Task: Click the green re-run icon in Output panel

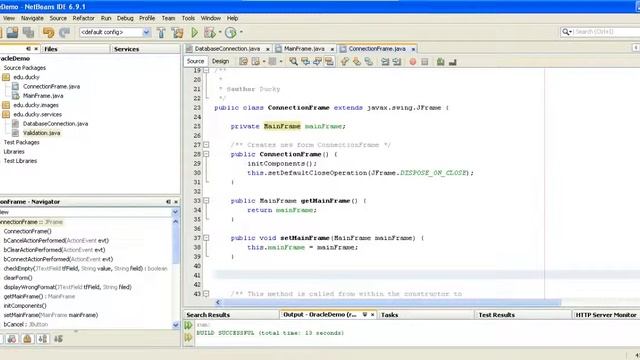Action: tap(188, 326)
